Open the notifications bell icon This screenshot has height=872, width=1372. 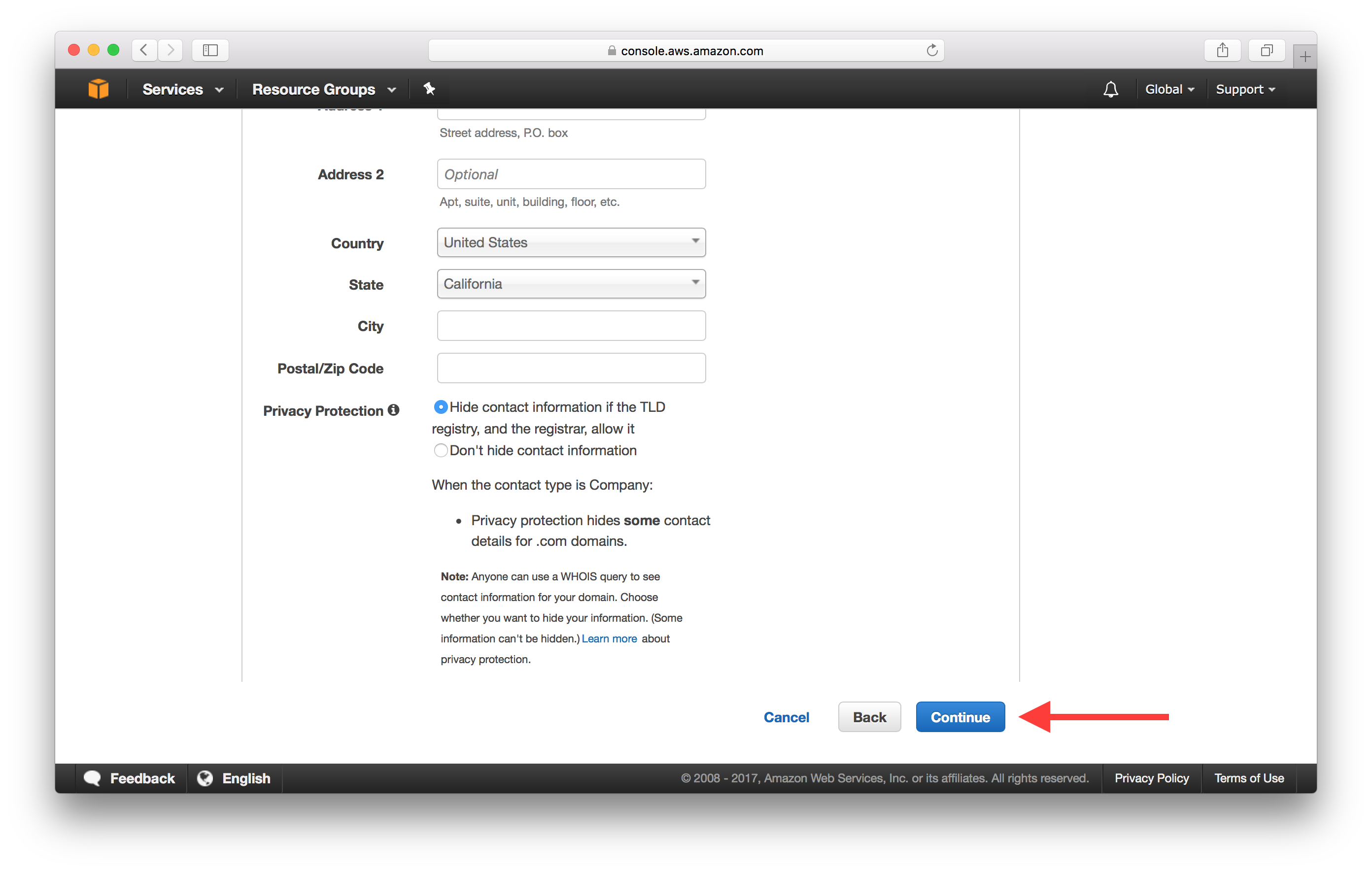click(x=1110, y=90)
